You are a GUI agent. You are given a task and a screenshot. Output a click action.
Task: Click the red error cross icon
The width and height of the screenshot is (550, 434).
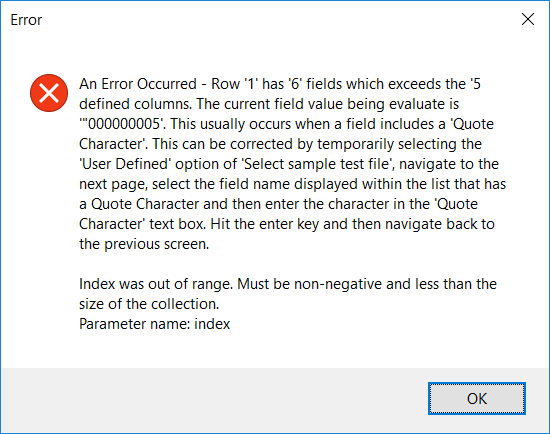[49, 93]
